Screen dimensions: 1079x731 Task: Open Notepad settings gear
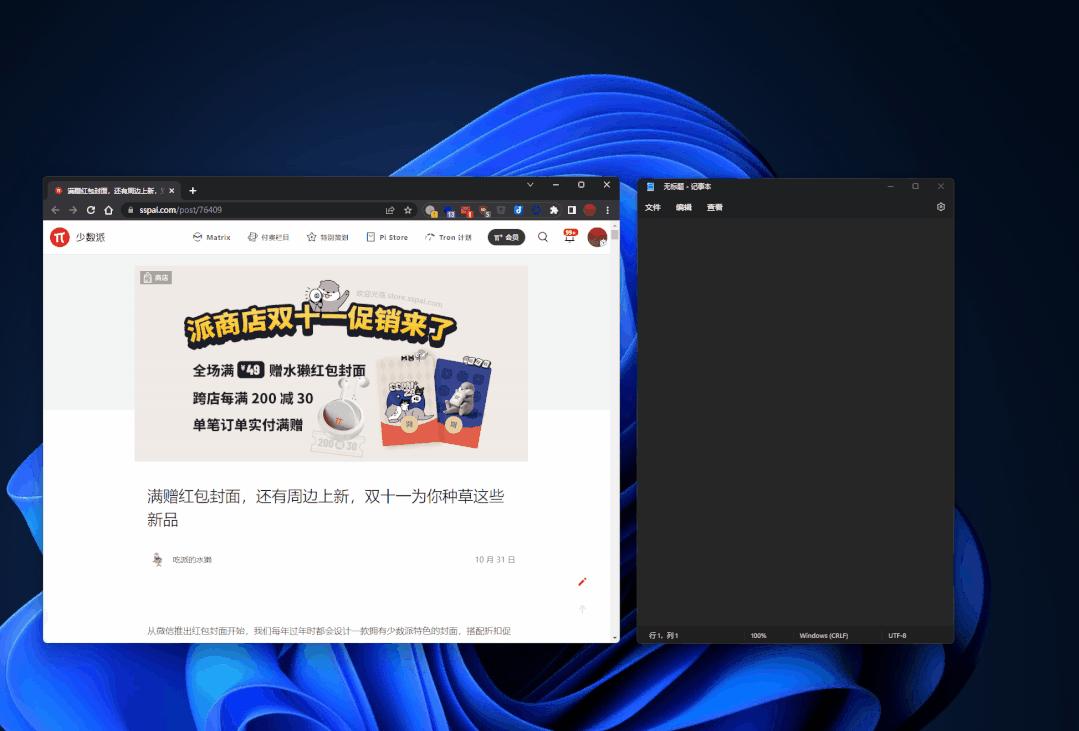(941, 206)
